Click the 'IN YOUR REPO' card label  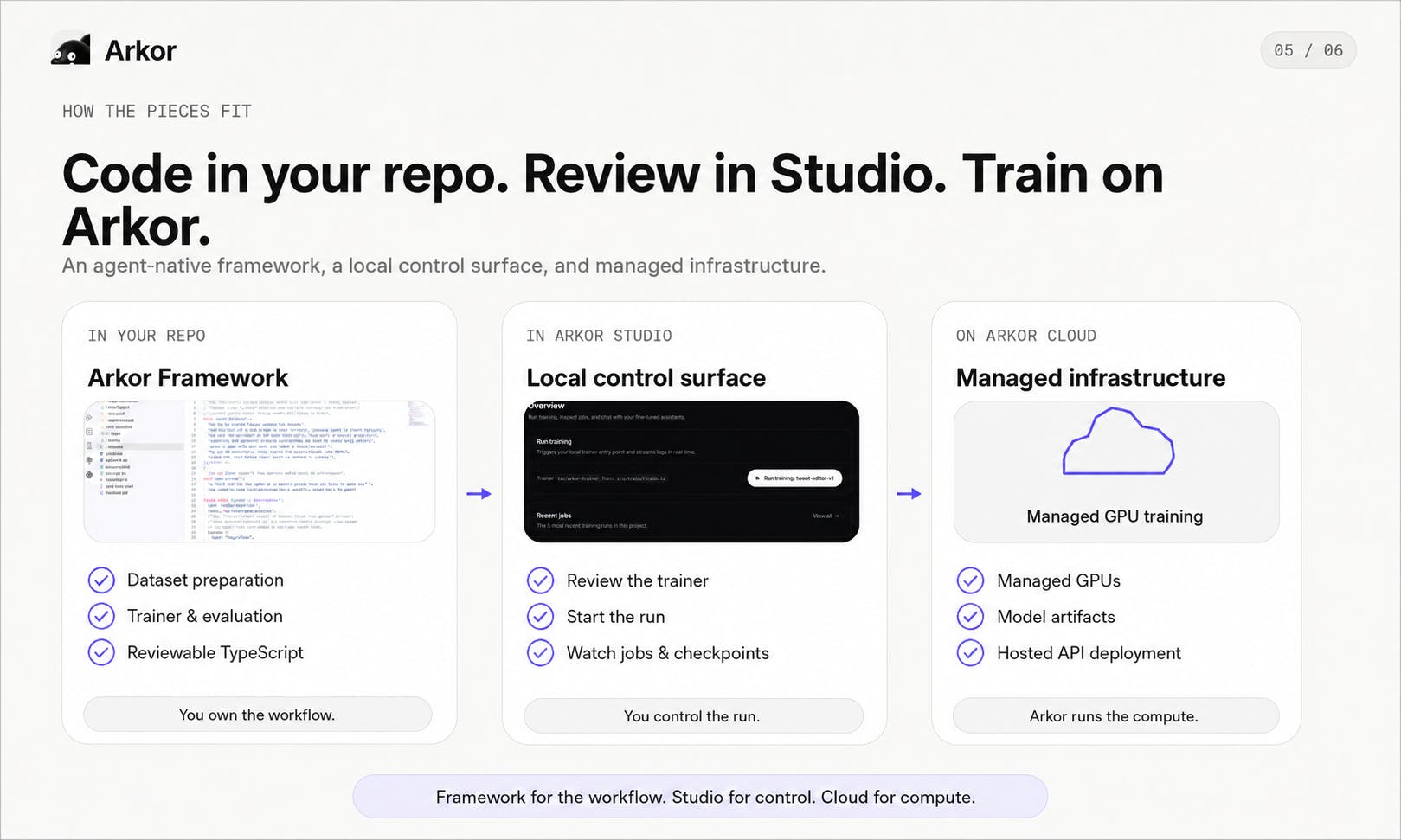(146, 336)
